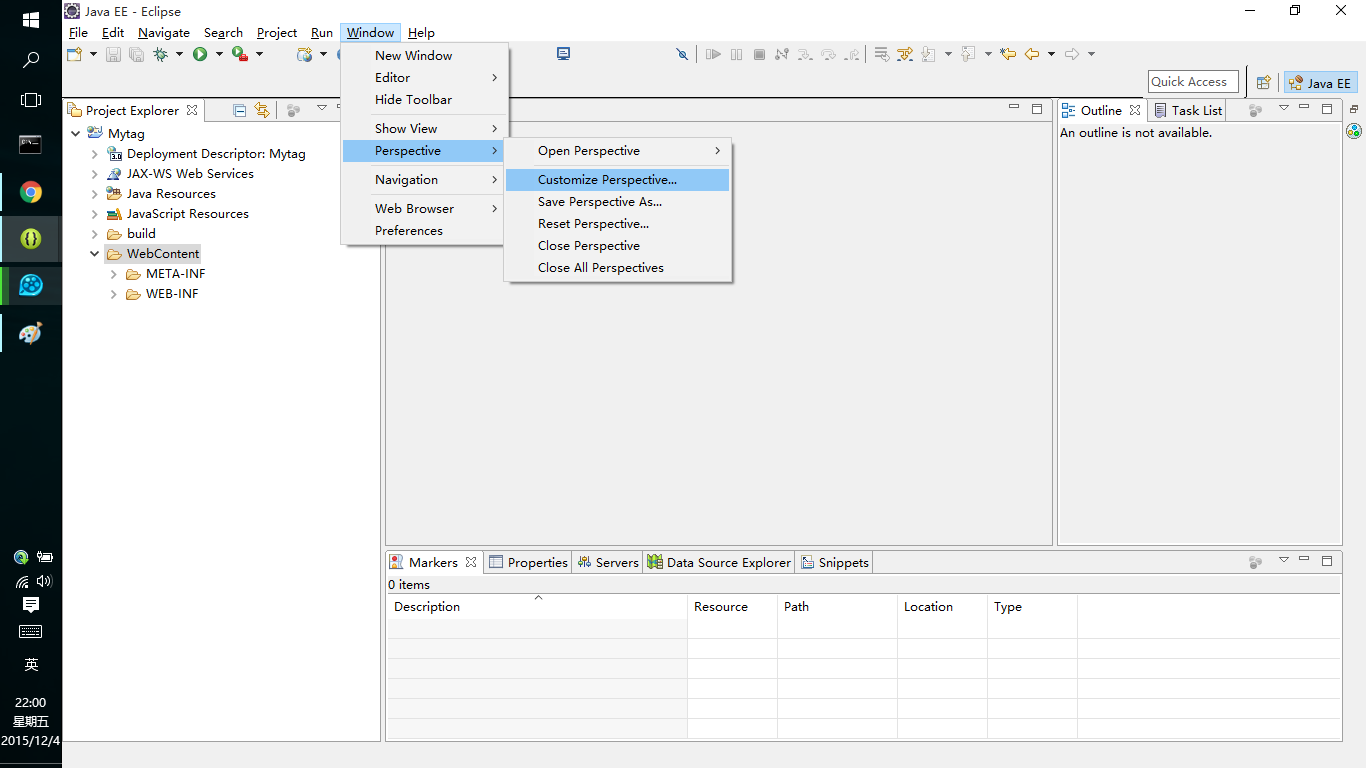Toggle Use Step Filters
This screenshot has height=768, width=1366.
(905, 54)
